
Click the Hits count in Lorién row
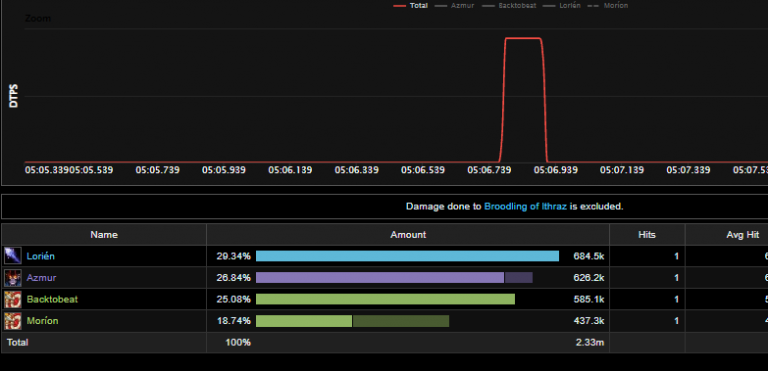click(676, 256)
